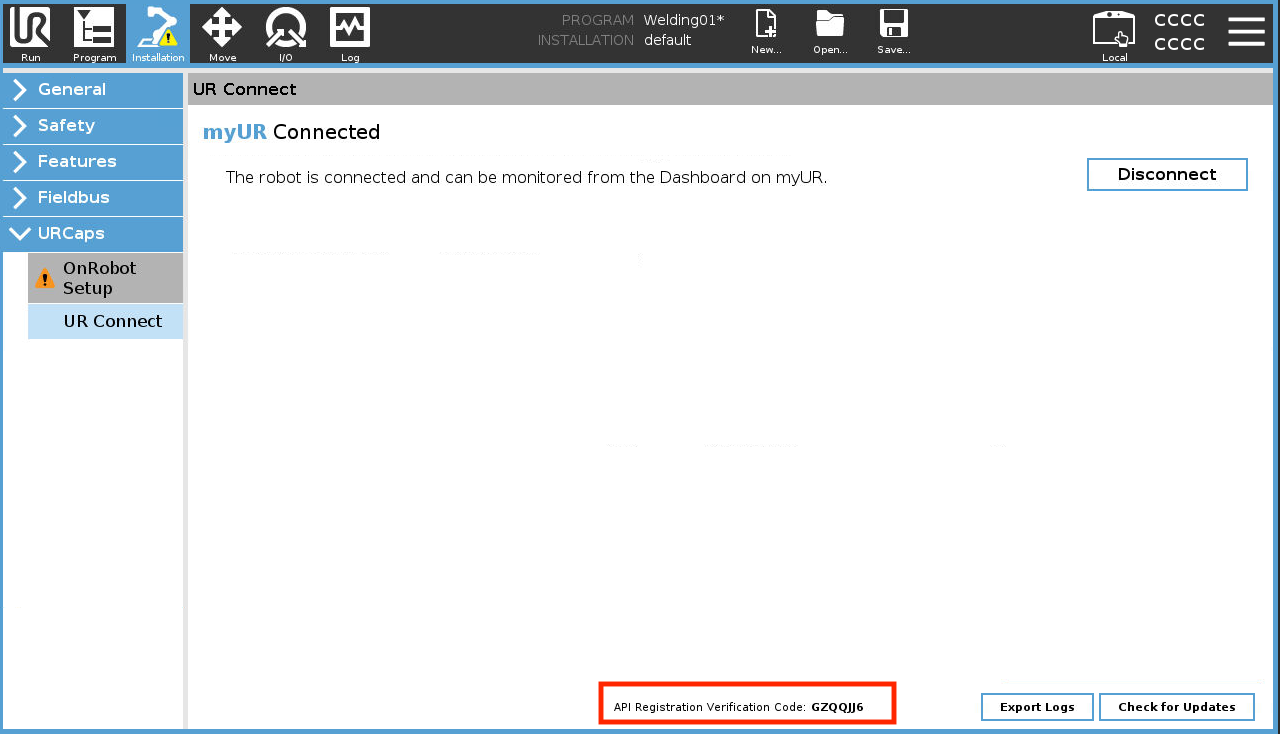This screenshot has width=1280, height=734.
Task: Click the myUR Connected heading
Action: pyautogui.click(x=291, y=132)
